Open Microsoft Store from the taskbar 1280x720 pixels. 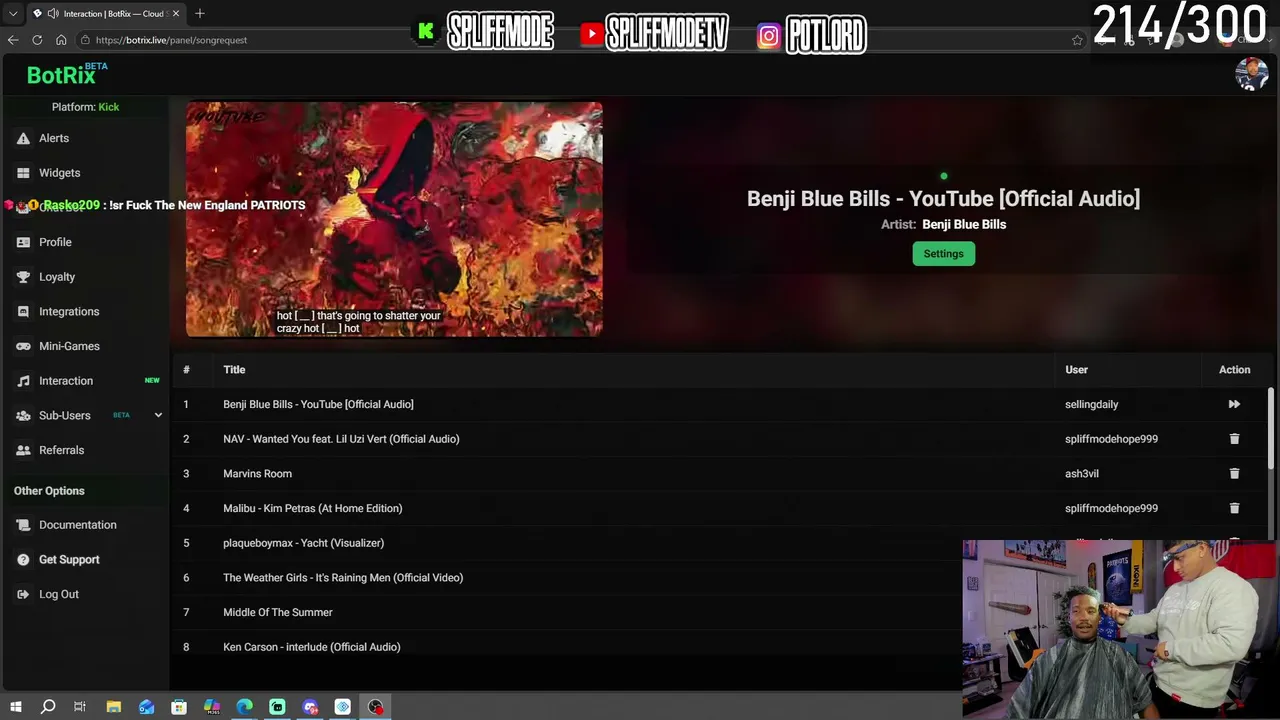[x=179, y=707]
